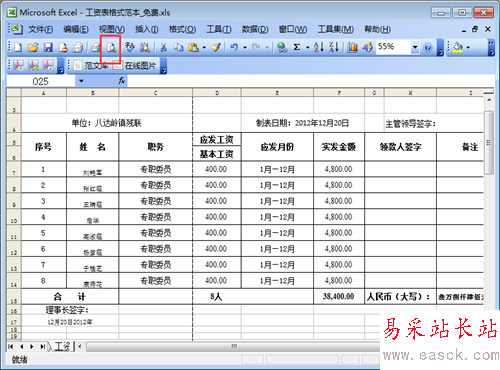
Task: Open the Research icon beside spelling check
Action: (x=145, y=48)
